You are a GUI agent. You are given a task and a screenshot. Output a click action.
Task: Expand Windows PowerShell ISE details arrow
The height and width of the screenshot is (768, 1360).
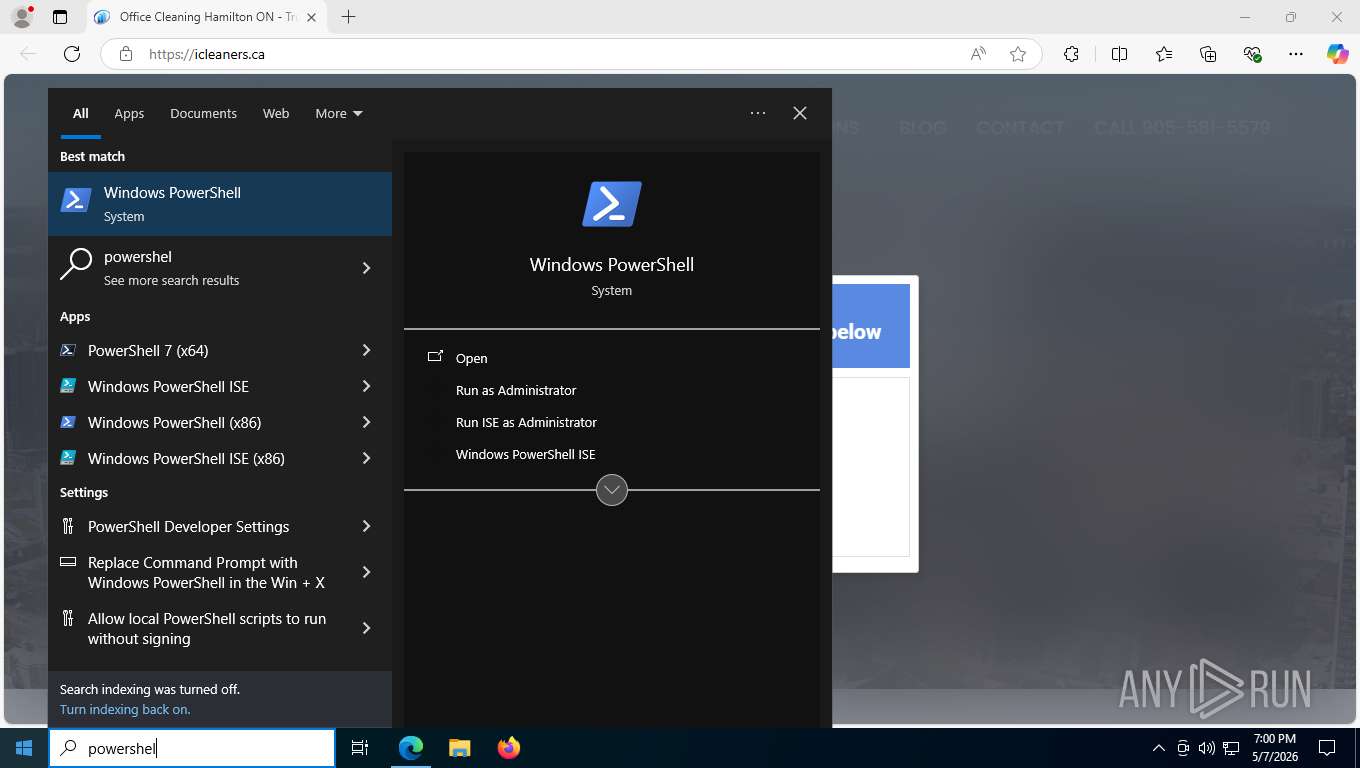click(x=366, y=386)
